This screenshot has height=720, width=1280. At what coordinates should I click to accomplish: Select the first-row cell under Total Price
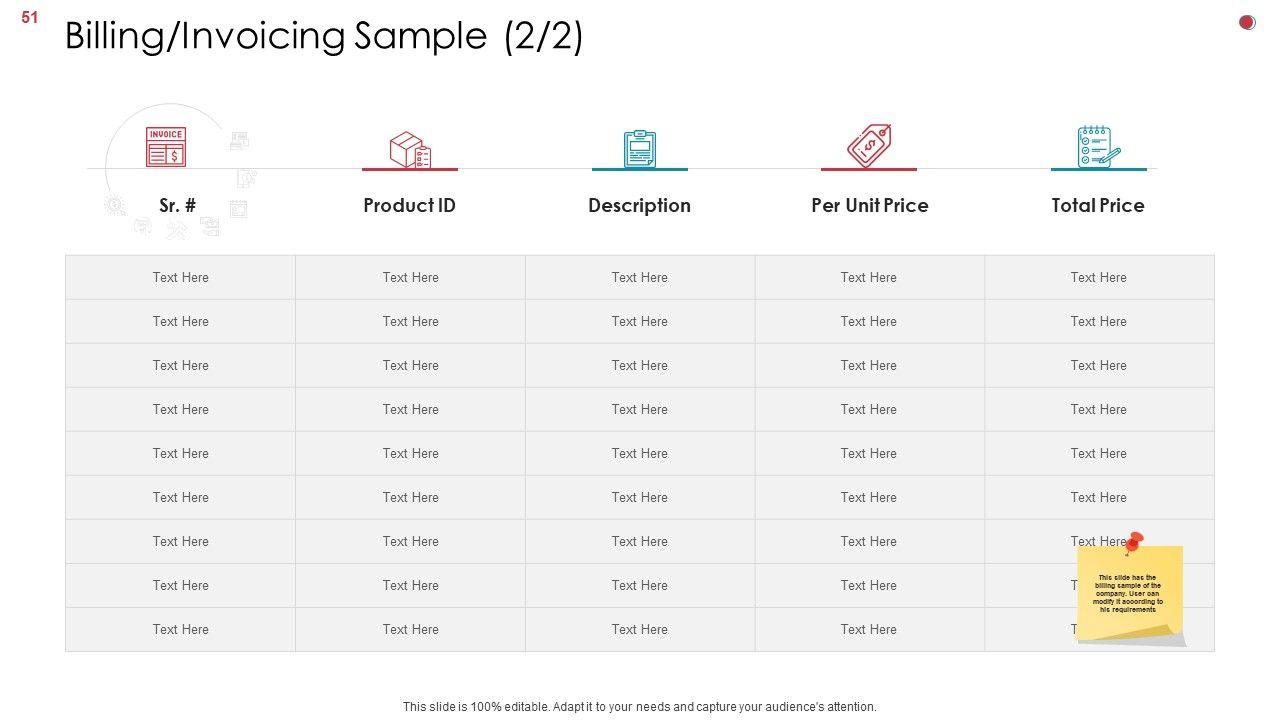[x=1098, y=277]
